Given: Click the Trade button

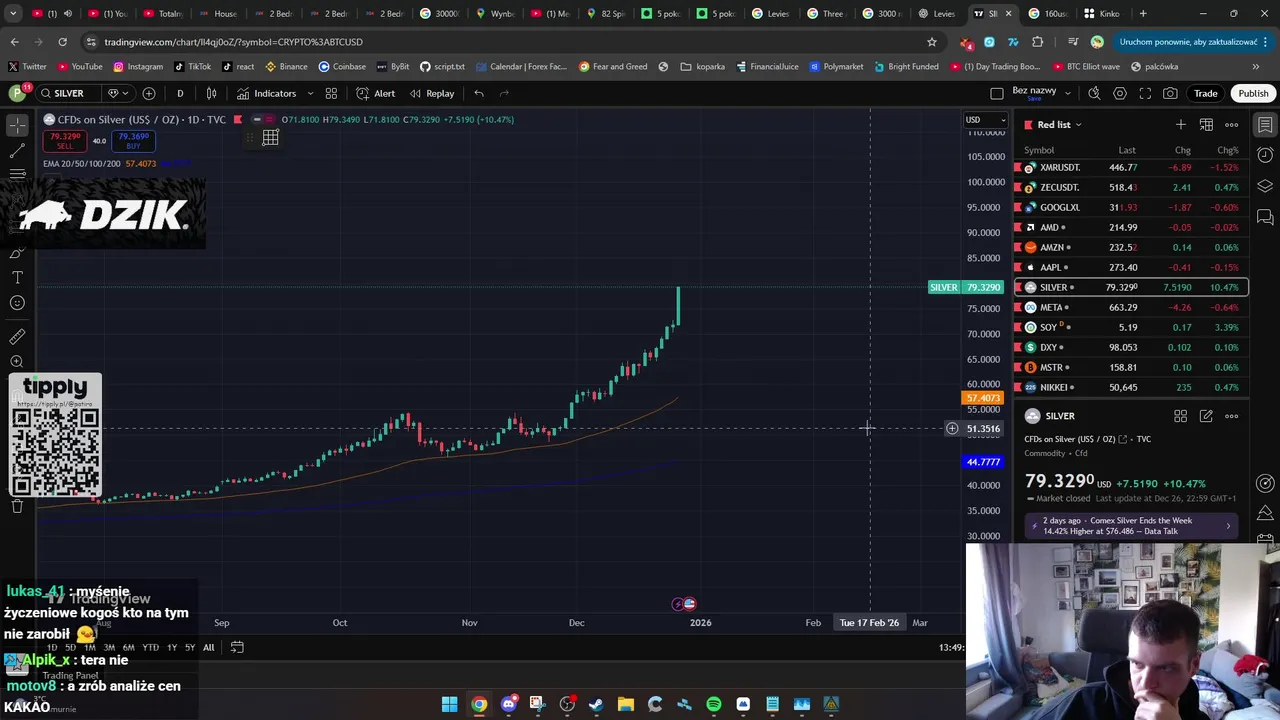Looking at the screenshot, I should (x=1205, y=93).
